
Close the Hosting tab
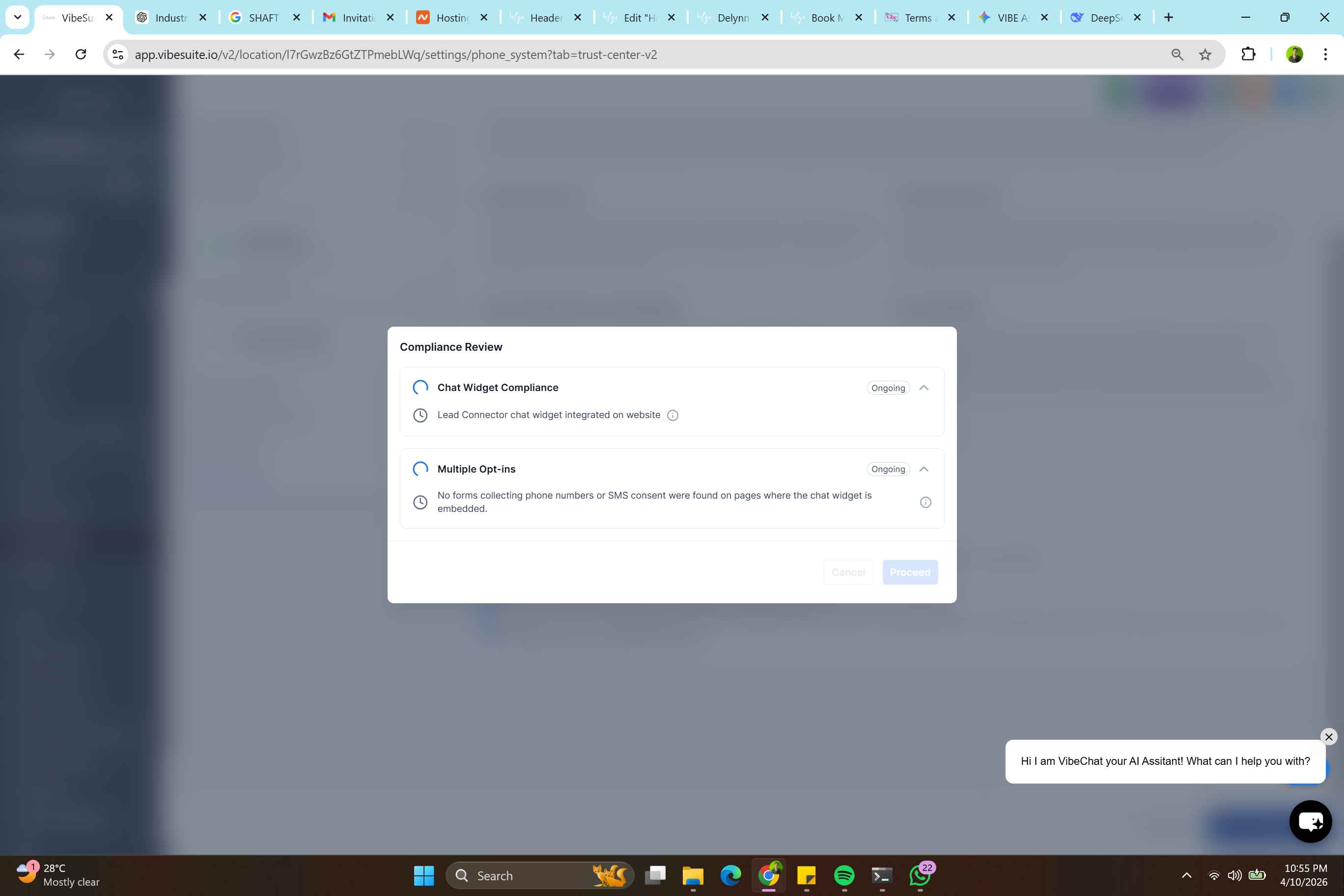click(483, 17)
